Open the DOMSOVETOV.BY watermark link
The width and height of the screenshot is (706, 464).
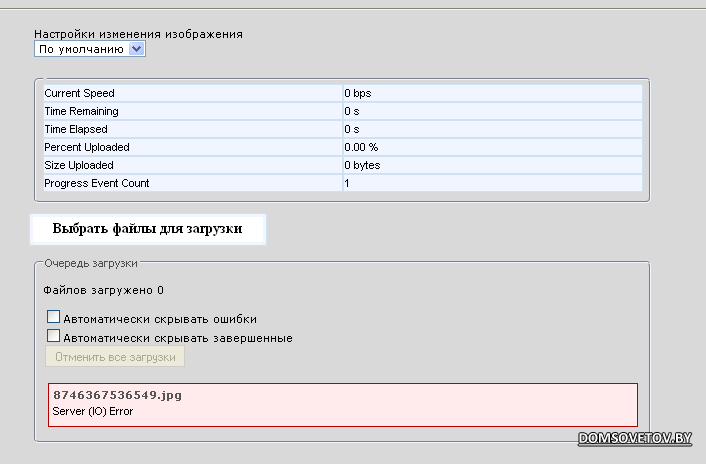[634, 438]
